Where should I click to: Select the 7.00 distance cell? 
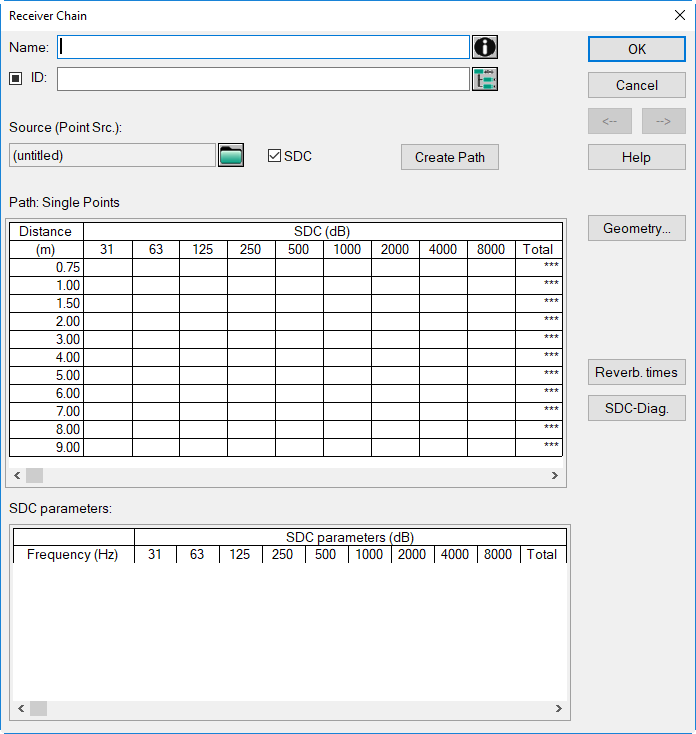(46, 411)
